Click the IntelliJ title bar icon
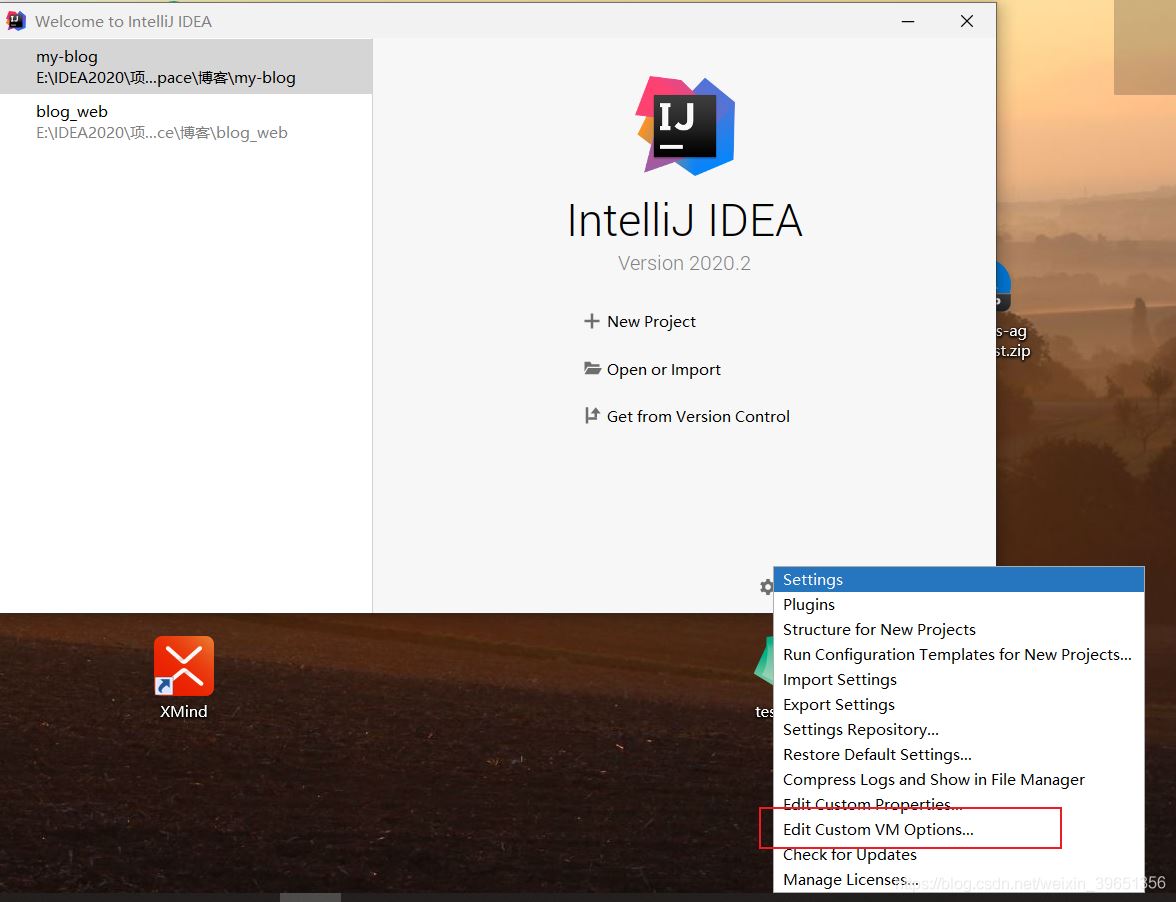This screenshot has height=902, width=1176. 15,21
